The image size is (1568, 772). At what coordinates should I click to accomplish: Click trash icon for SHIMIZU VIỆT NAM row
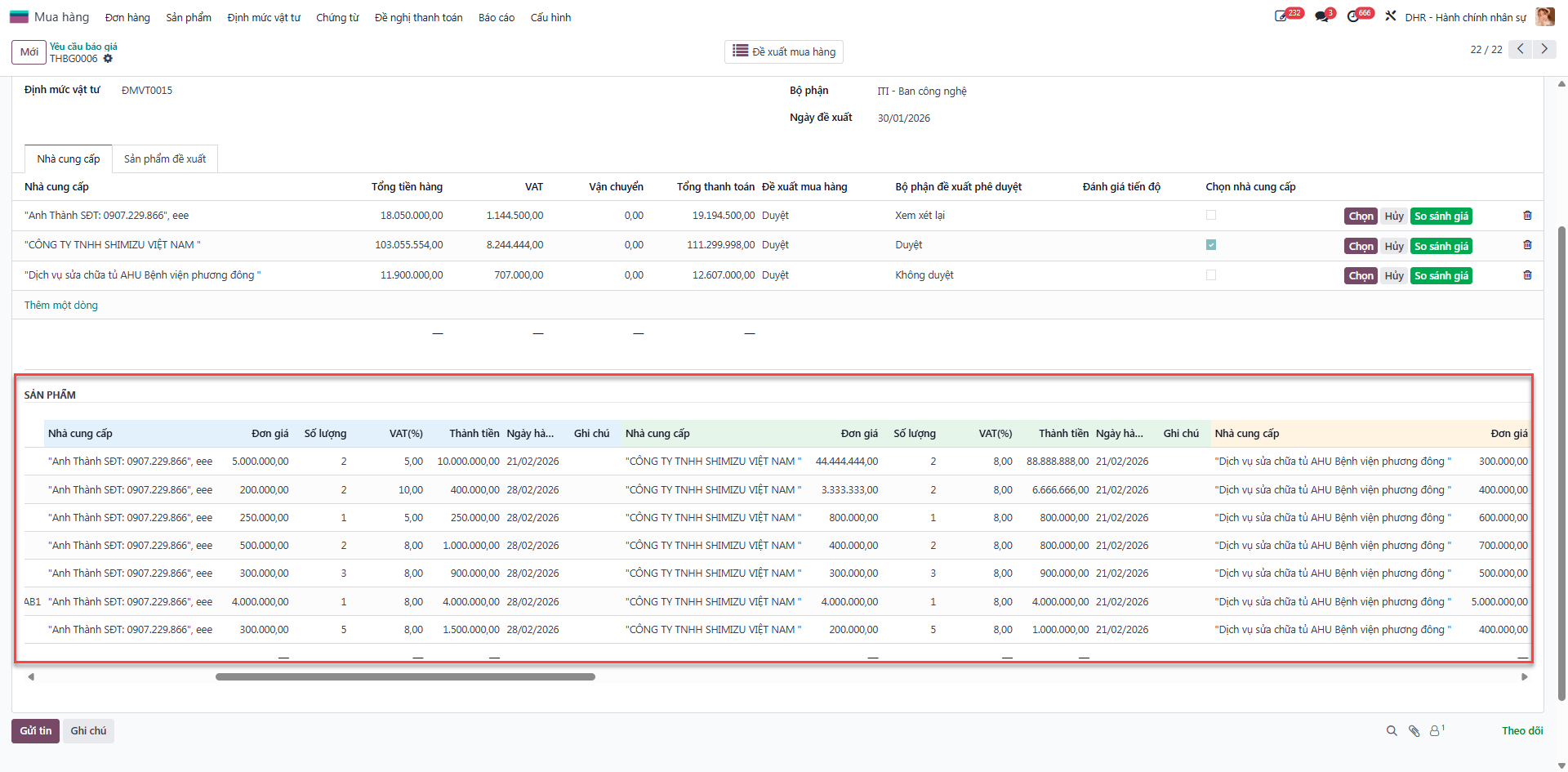coord(1527,245)
